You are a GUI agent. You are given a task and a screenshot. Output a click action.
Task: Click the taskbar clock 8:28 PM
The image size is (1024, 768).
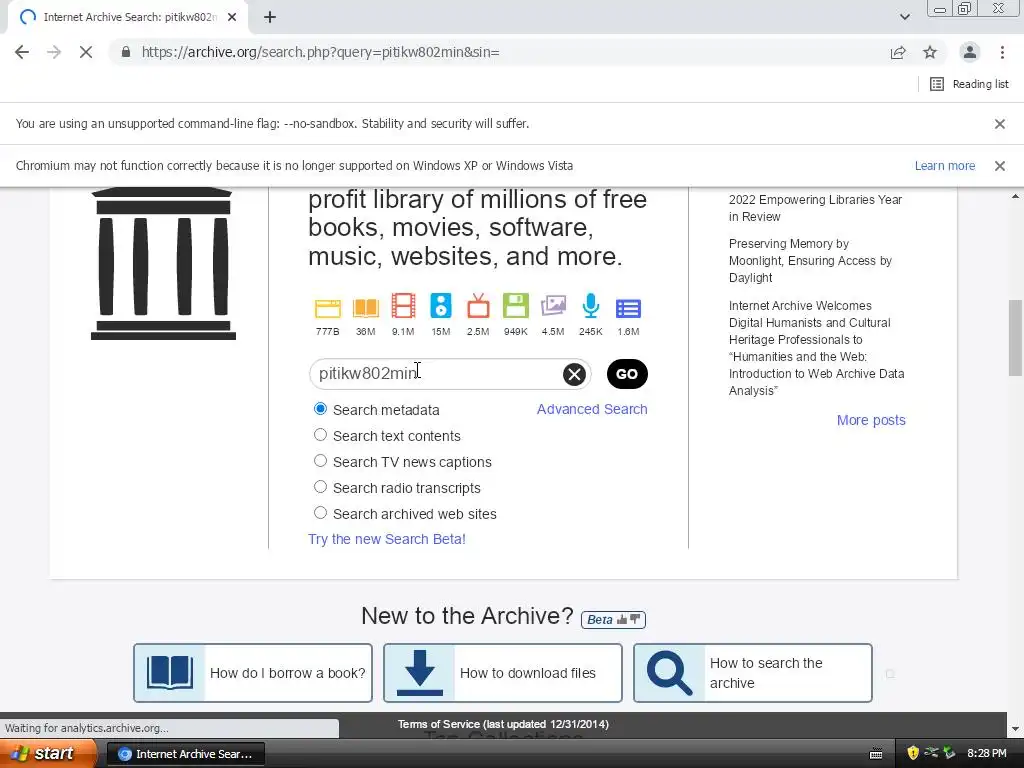[987, 754]
